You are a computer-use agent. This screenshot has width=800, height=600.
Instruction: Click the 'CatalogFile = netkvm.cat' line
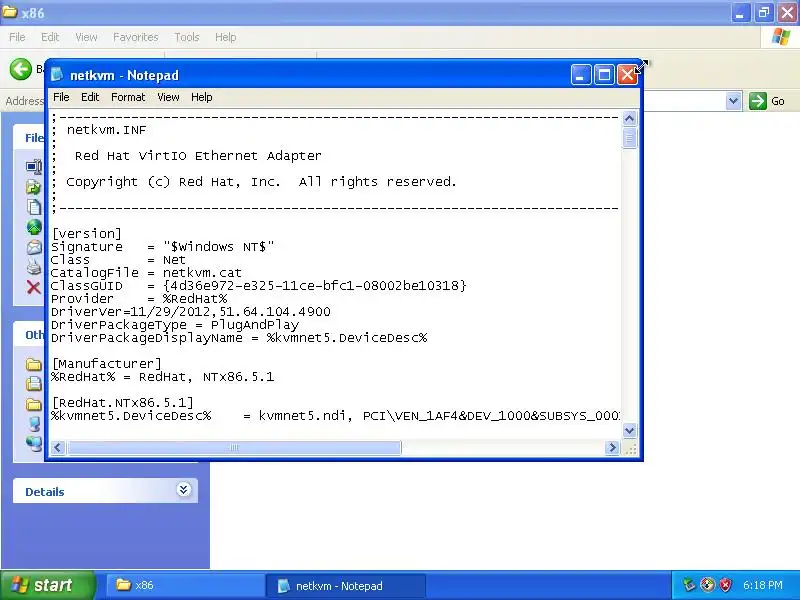[146, 273]
